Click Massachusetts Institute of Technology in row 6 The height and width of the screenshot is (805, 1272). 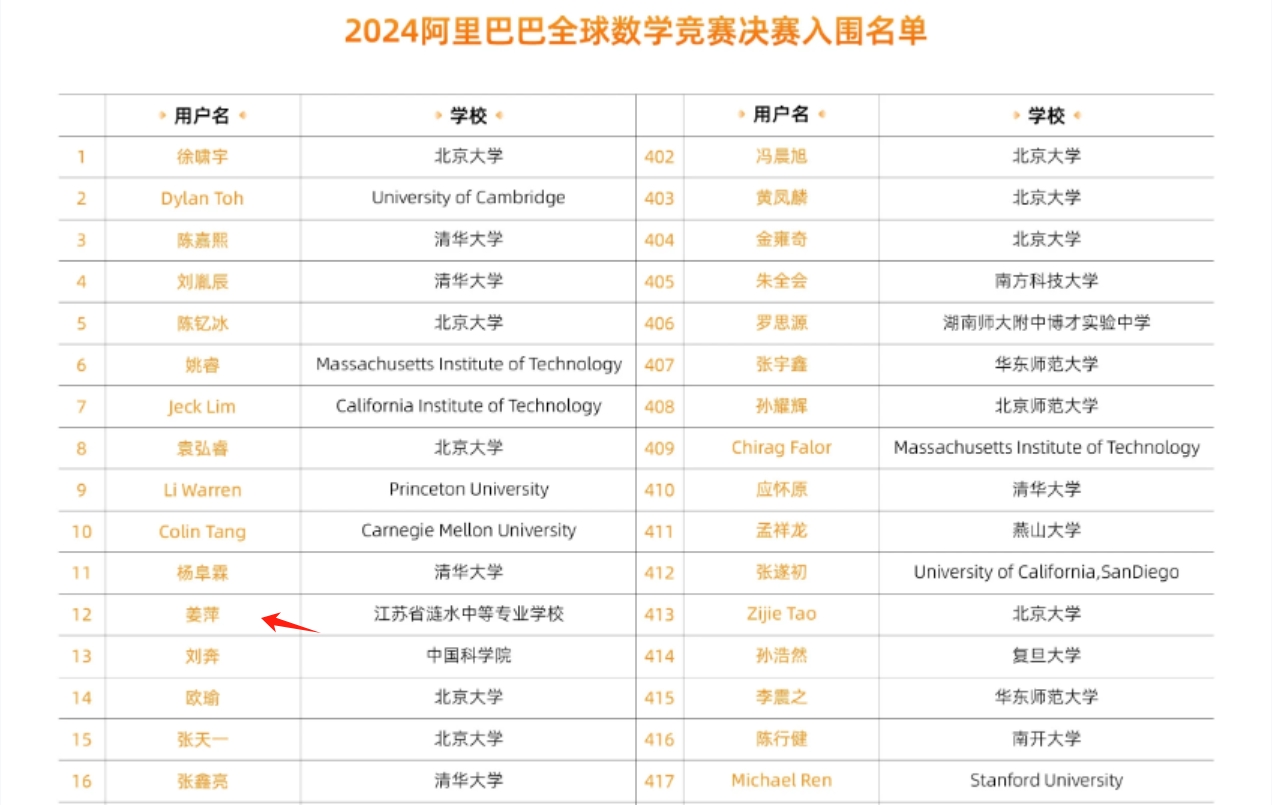(x=468, y=364)
